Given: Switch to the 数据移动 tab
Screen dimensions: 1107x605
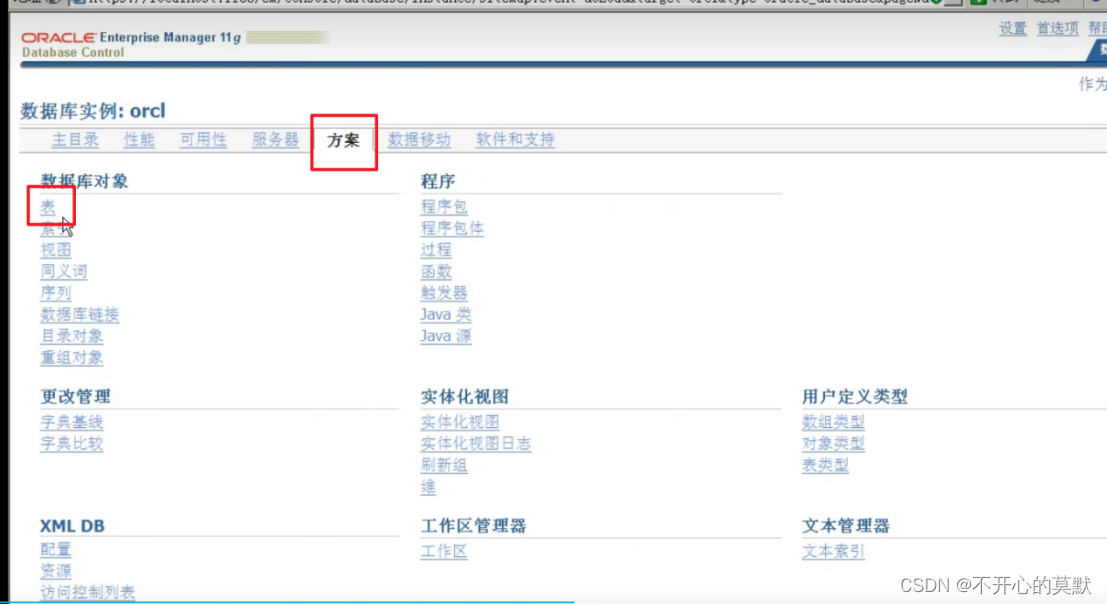Looking at the screenshot, I should [x=419, y=140].
